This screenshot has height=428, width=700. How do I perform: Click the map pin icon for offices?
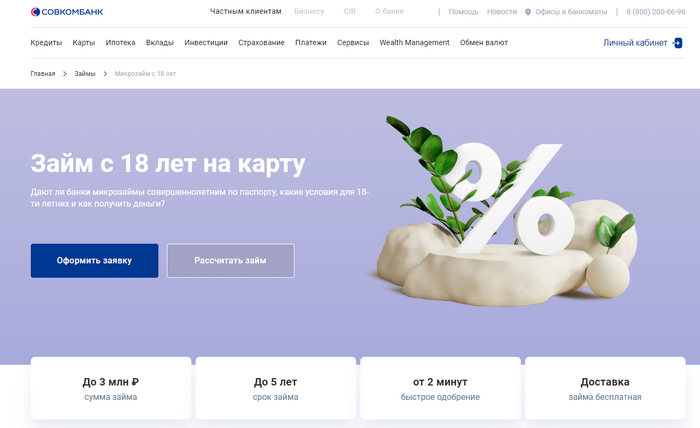click(x=528, y=12)
